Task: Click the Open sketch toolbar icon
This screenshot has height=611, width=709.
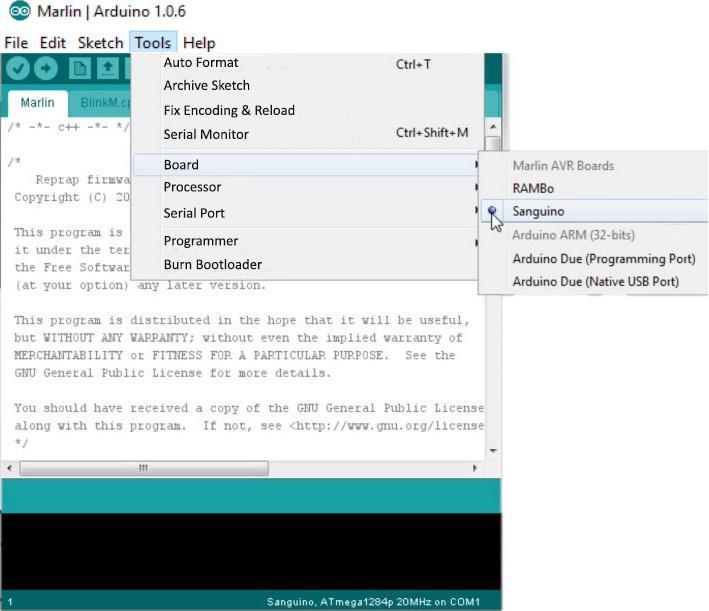Action: point(107,68)
